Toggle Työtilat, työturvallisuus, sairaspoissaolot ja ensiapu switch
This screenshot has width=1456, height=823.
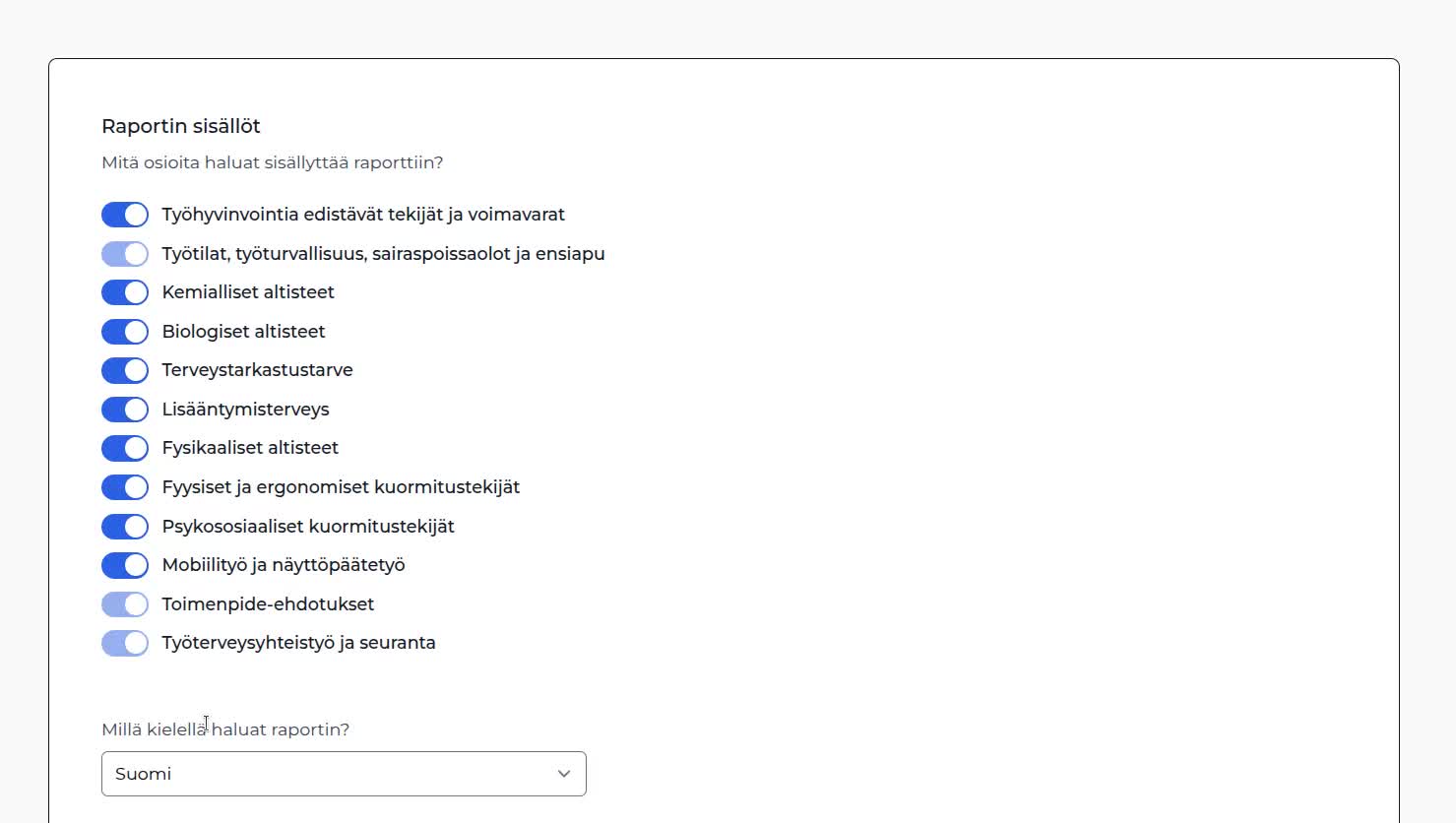coord(125,254)
